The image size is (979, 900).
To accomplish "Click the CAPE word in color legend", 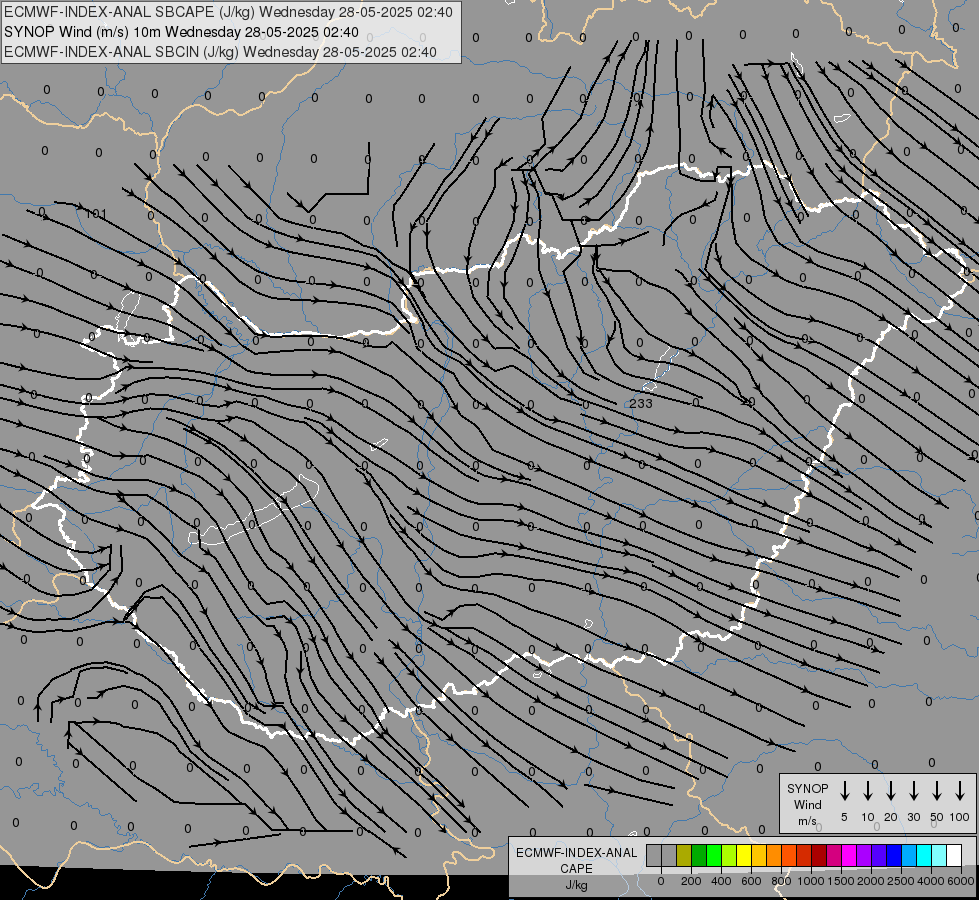I will tap(576, 869).
